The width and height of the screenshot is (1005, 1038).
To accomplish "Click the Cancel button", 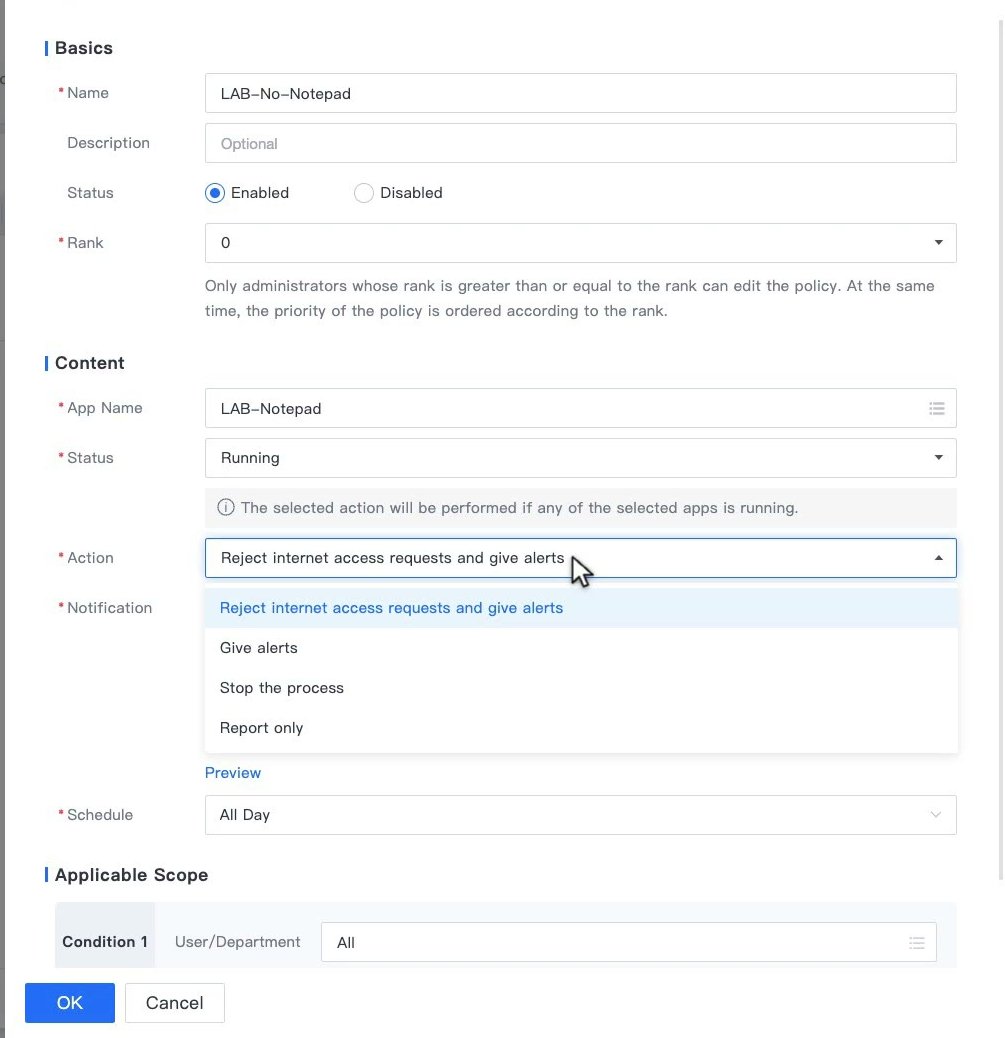I will coord(175,1003).
